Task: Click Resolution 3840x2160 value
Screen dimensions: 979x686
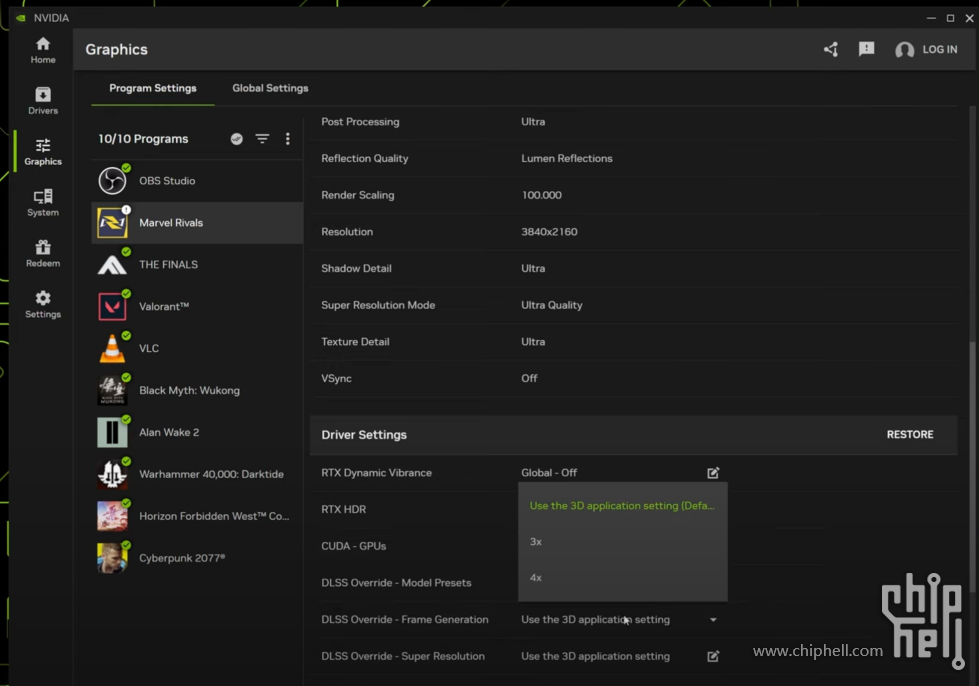Action: [549, 232]
